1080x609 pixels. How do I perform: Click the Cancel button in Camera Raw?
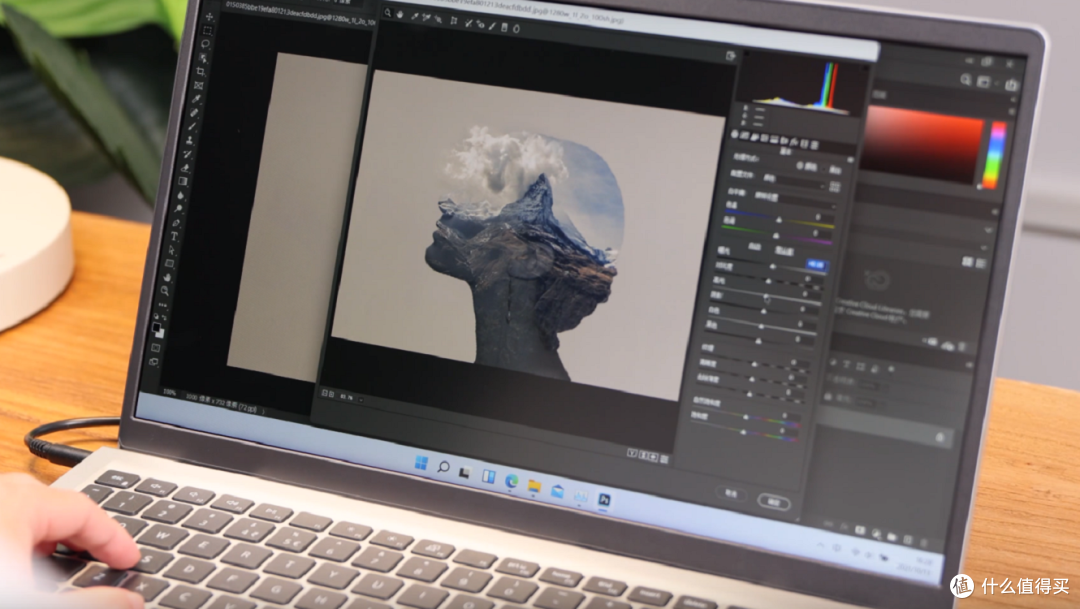(731, 493)
